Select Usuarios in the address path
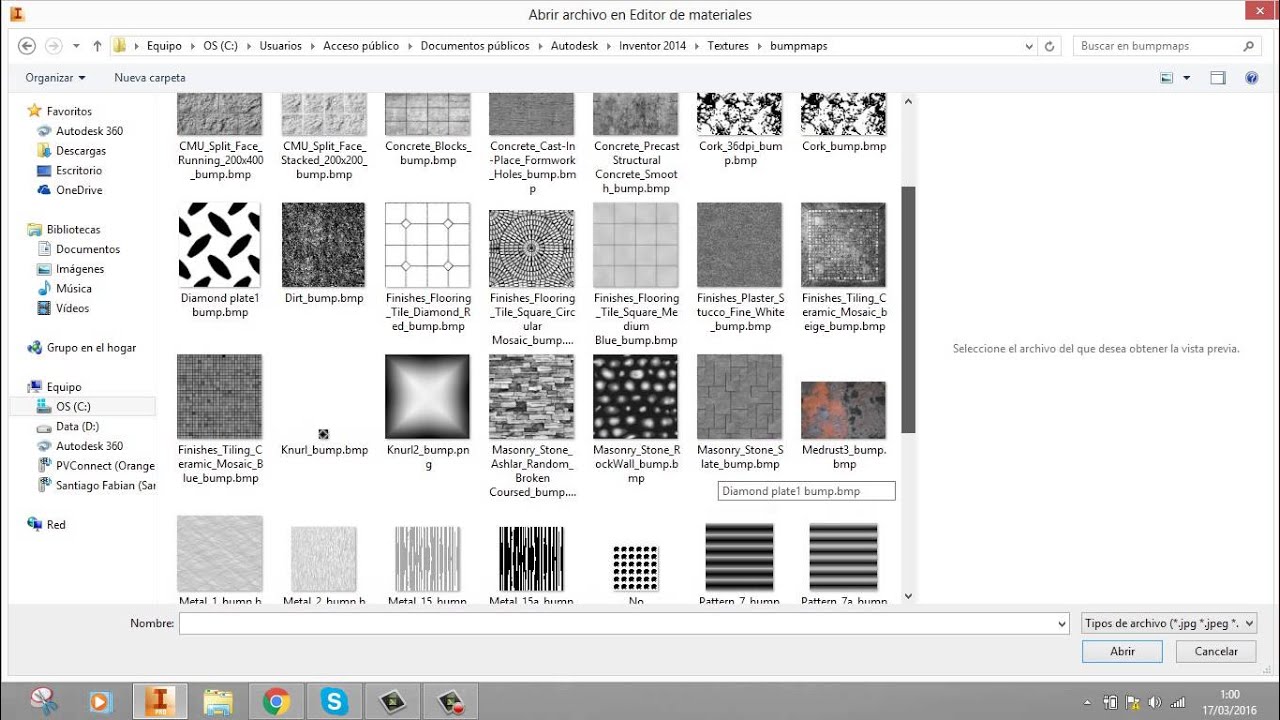This screenshot has width=1280, height=720. tap(280, 46)
